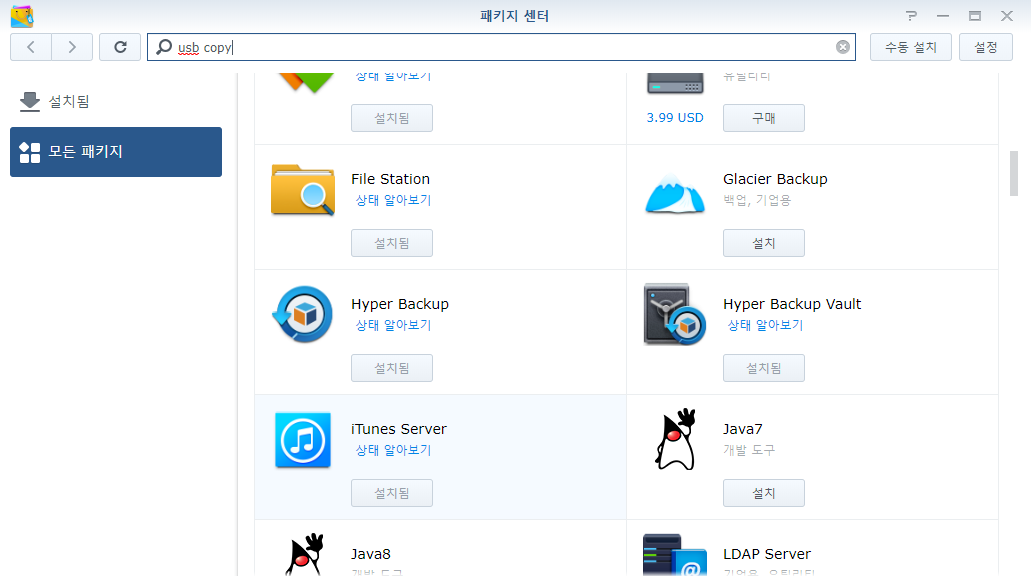1031x576 pixels.
Task: Click the 3.99 USD price link
Action: 675,118
